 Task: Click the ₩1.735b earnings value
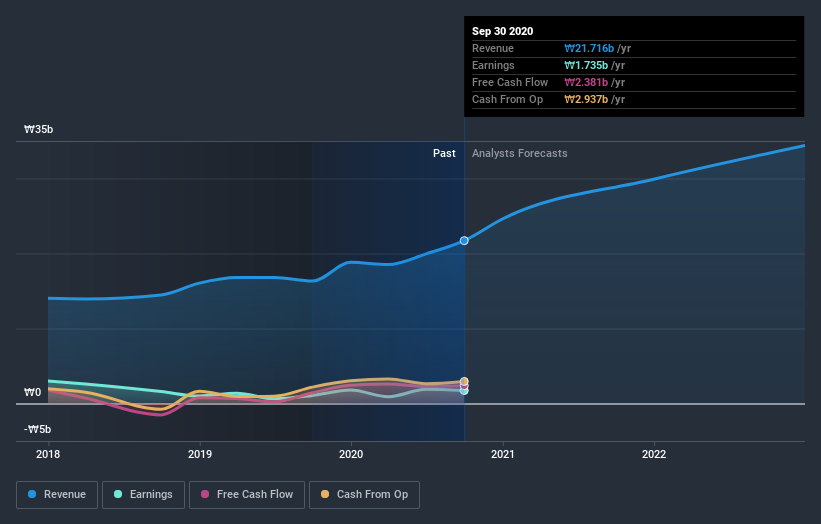coord(586,65)
